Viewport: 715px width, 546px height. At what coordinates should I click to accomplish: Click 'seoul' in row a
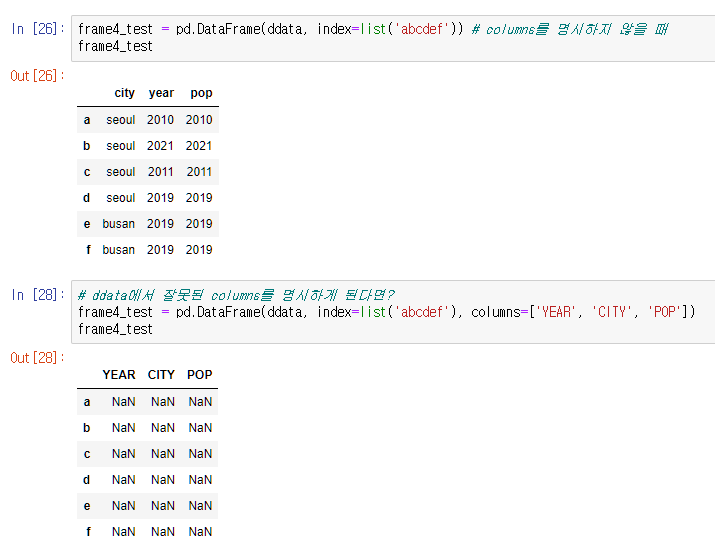coord(121,120)
